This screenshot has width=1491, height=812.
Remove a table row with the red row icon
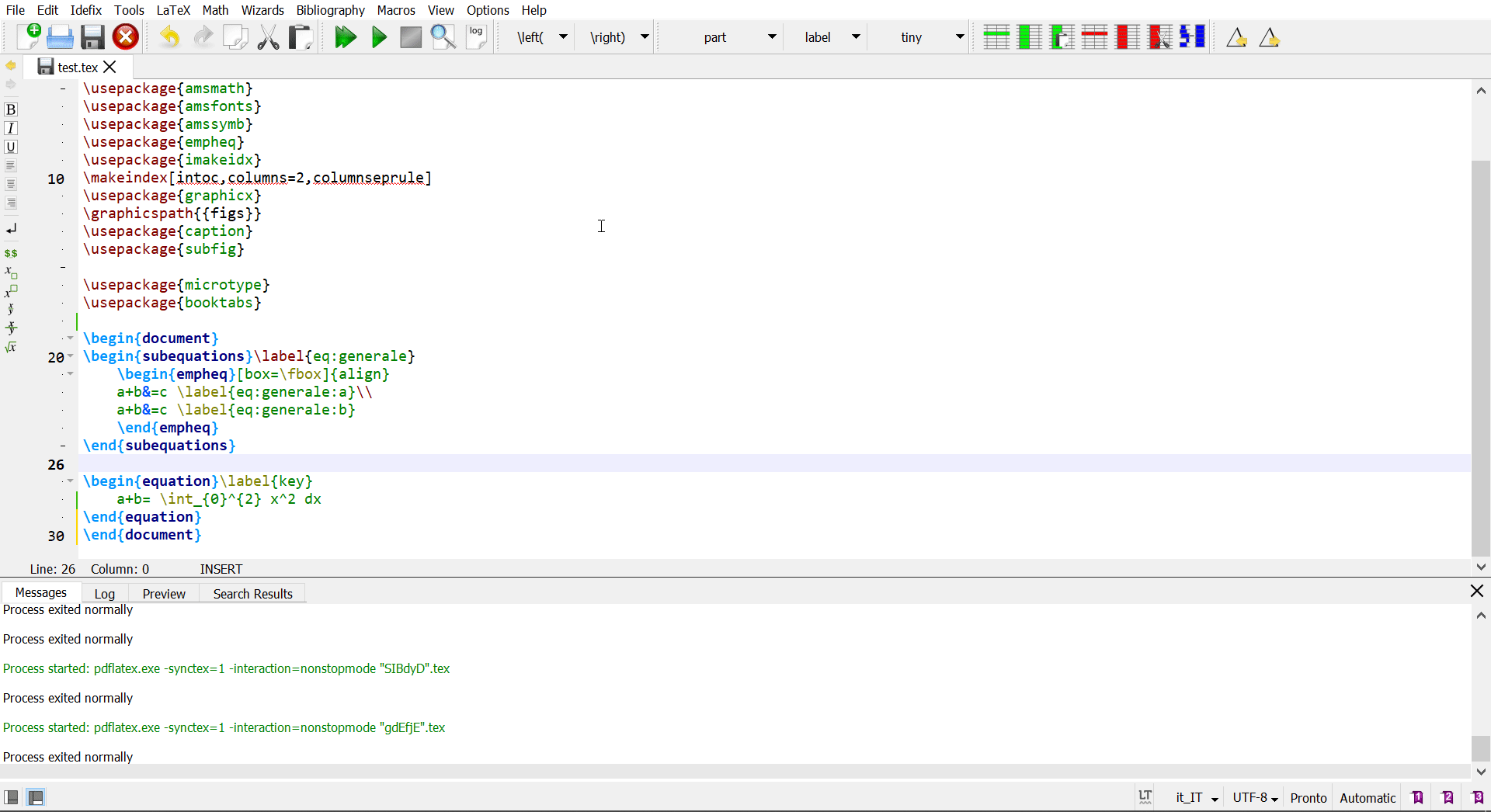click(1094, 36)
